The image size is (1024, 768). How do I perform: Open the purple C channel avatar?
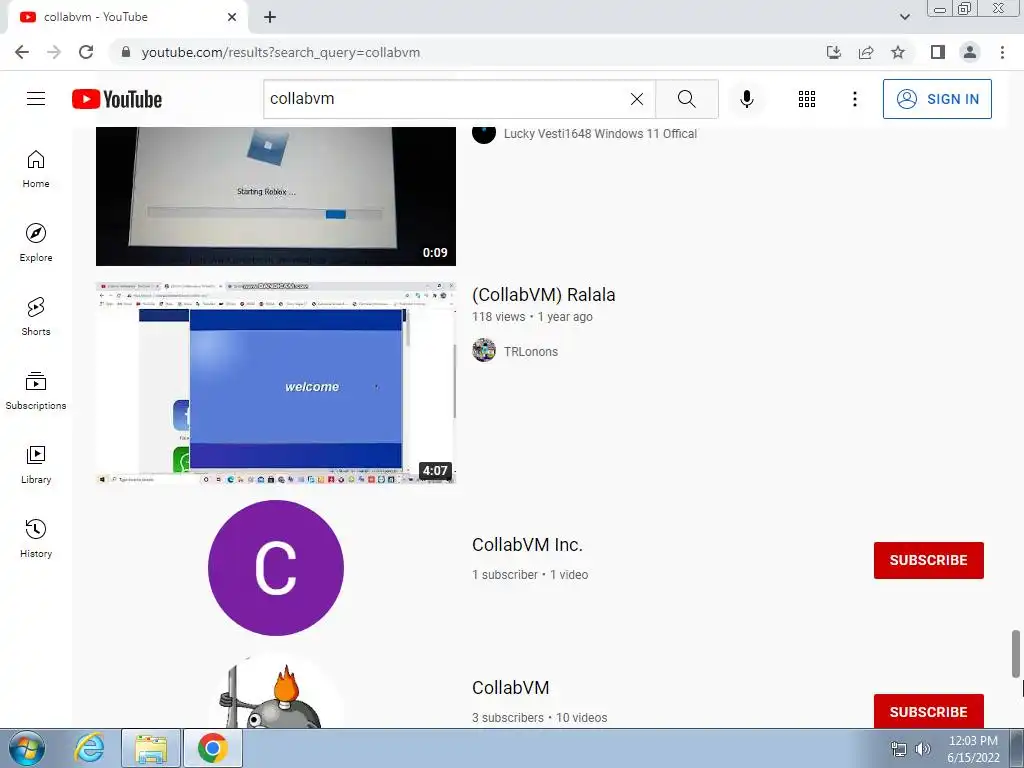(x=276, y=568)
